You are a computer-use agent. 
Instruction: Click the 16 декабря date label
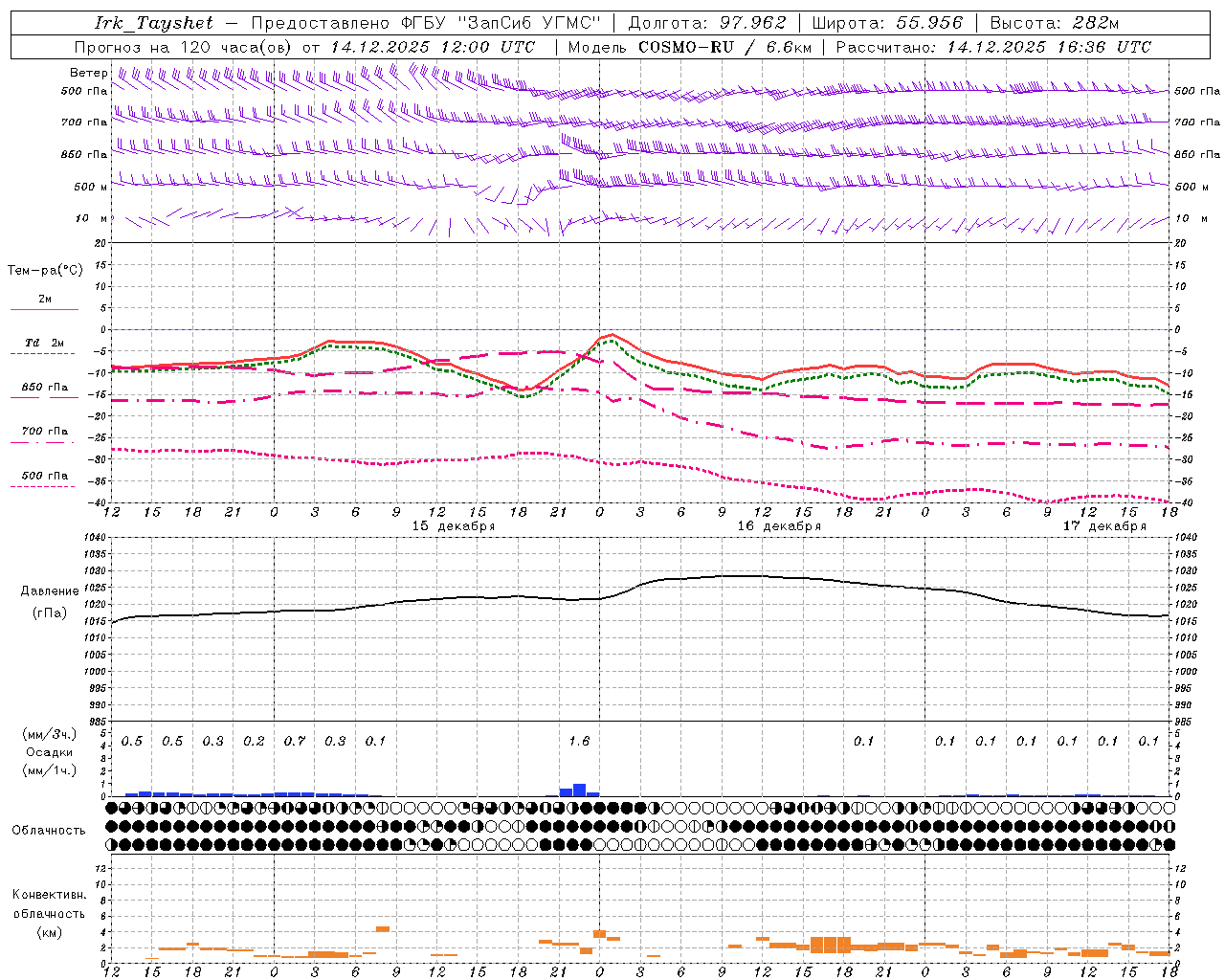pos(778,526)
